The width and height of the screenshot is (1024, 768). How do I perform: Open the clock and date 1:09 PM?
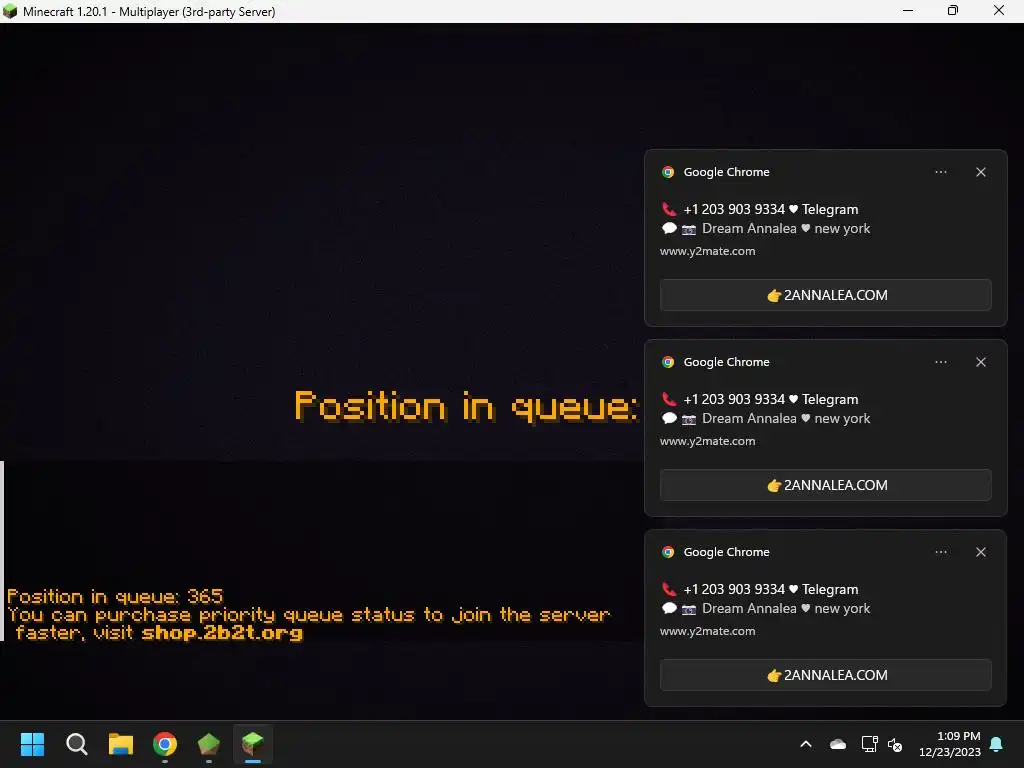point(950,744)
